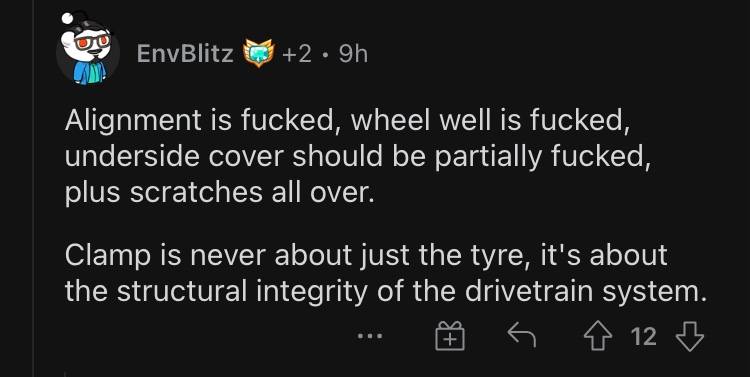Viewport: 750px width, 377px height.
Task: View the winged shield award badge
Action: 258,54
